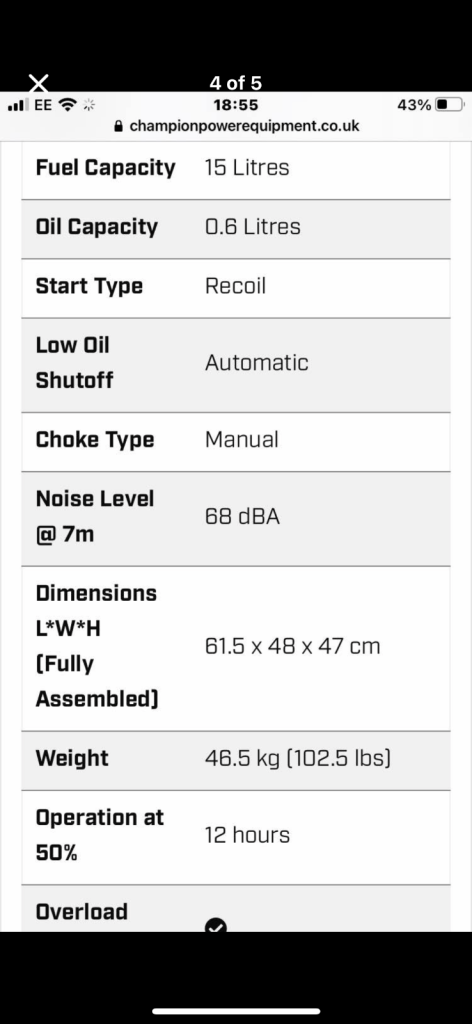
Task: Tap the Low Oil Shutoff label
Action: pos(74,362)
